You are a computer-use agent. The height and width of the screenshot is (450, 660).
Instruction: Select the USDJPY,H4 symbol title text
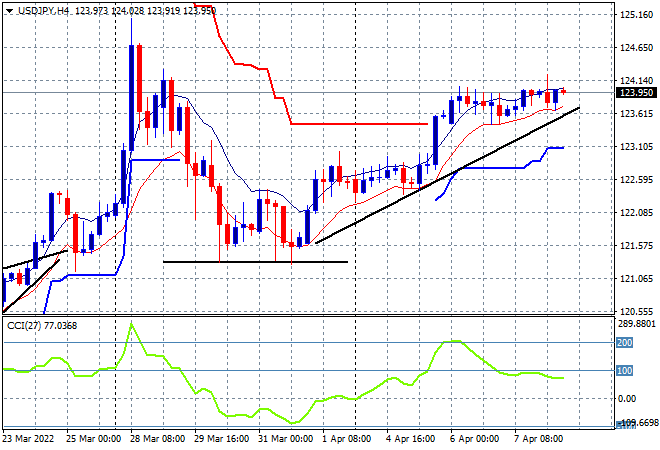[43, 11]
